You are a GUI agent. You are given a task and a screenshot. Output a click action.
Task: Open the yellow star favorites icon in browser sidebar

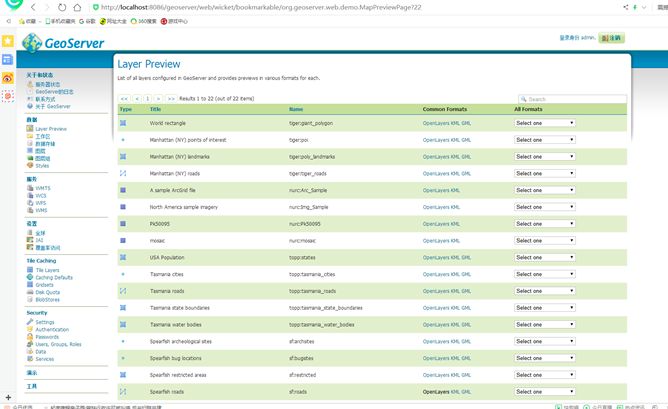coord(8,41)
